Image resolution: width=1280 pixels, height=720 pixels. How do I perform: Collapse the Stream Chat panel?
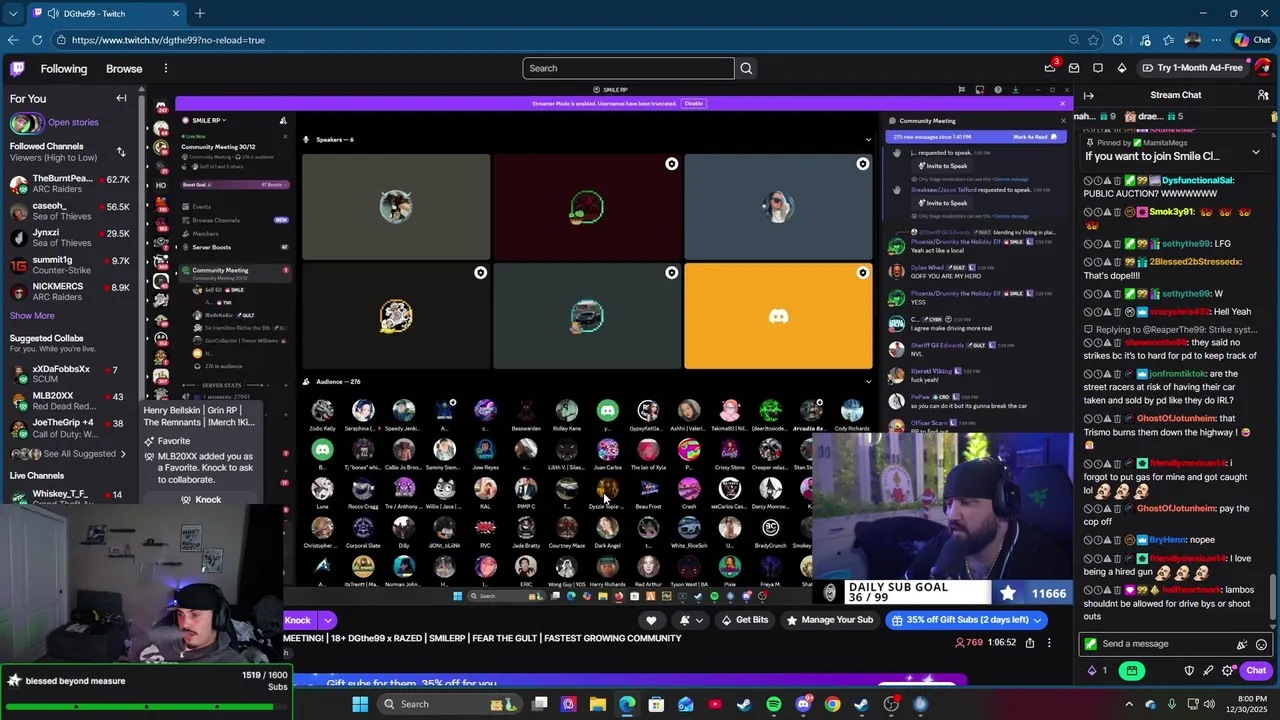[x=1088, y=95]
